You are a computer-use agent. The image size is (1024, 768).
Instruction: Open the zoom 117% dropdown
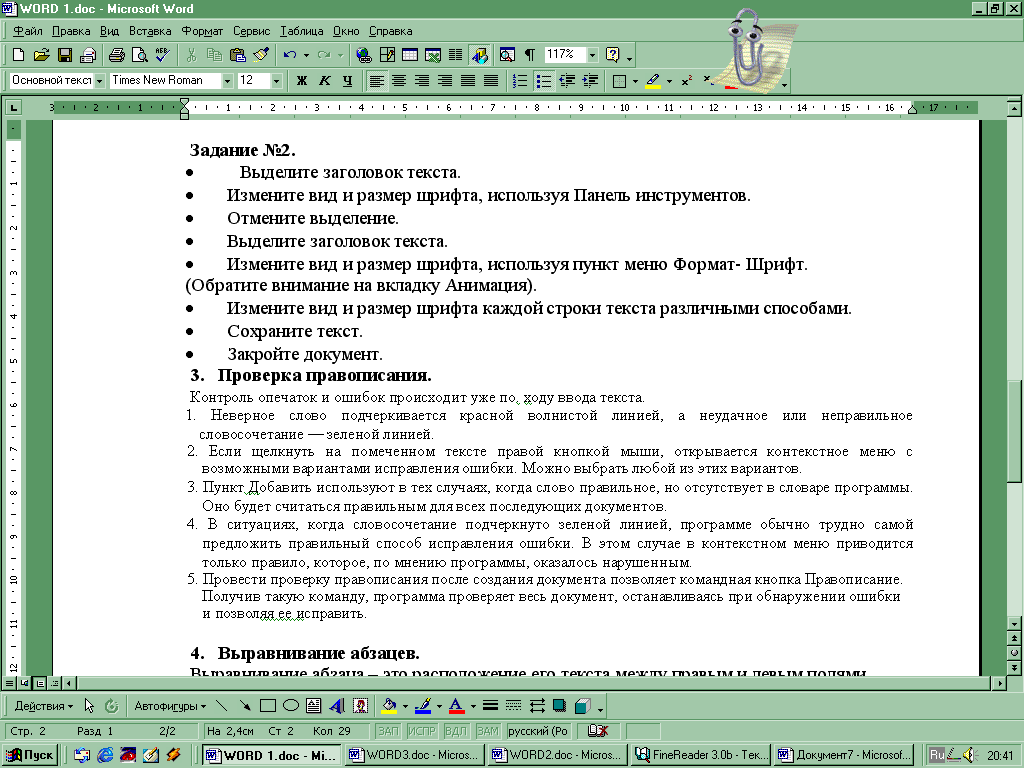coord(592,55)
